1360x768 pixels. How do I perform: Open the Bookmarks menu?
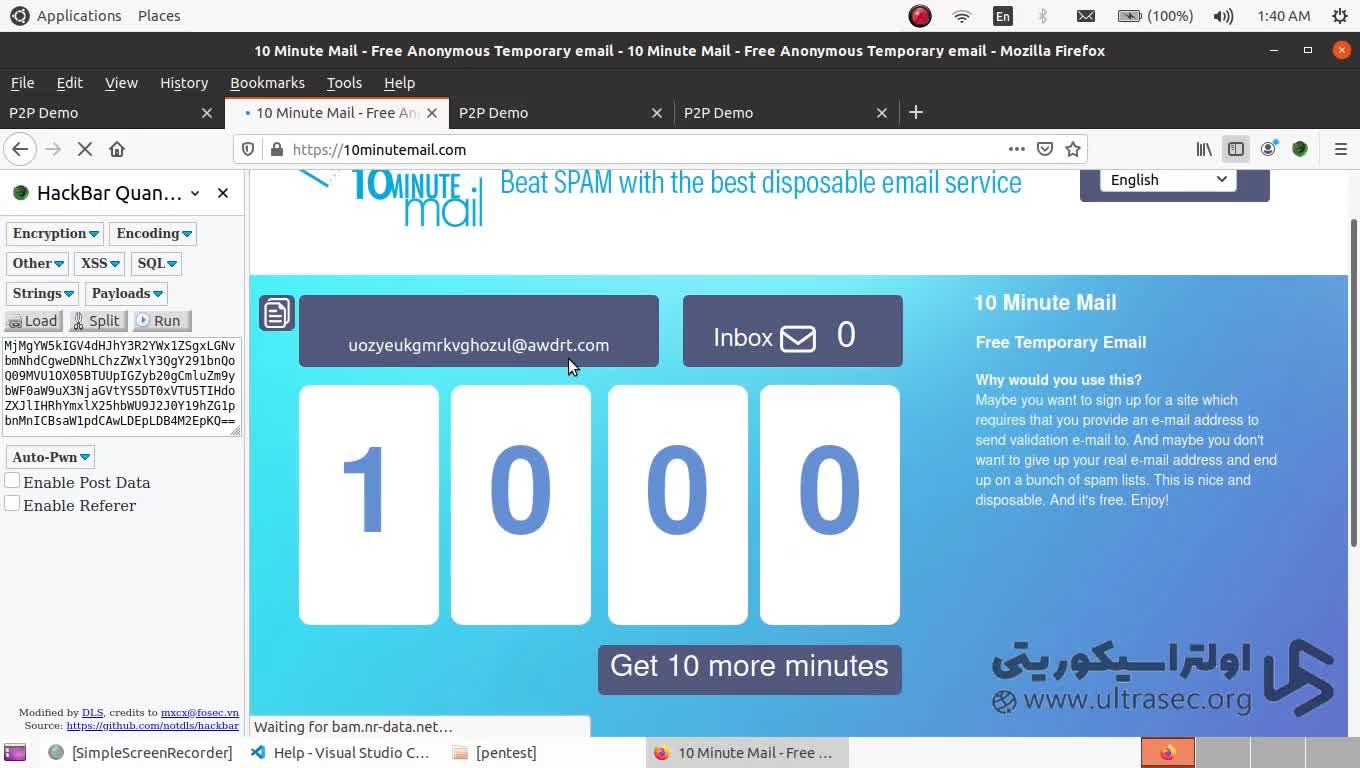coord(267,83)
